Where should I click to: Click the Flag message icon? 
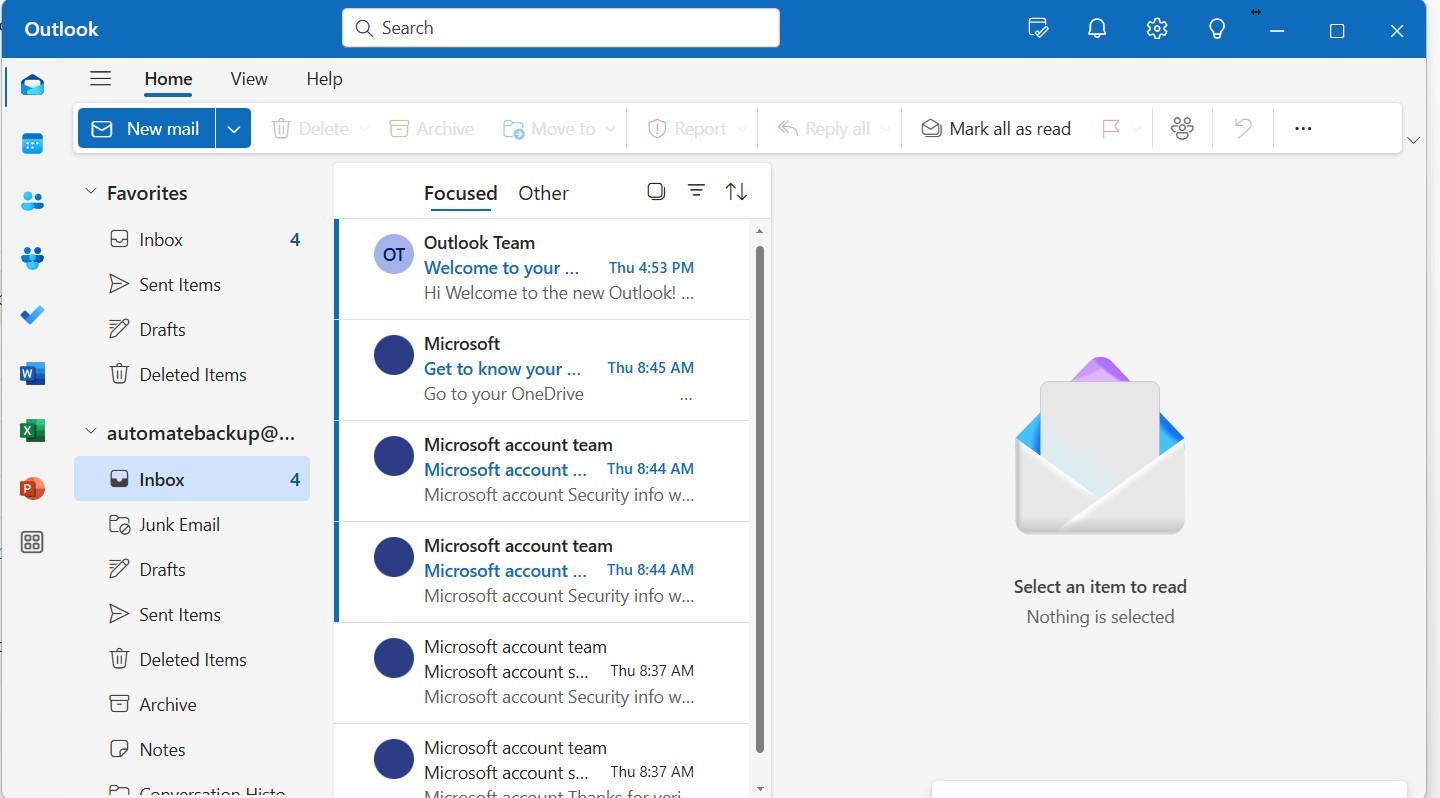(x=1110, y=128)
